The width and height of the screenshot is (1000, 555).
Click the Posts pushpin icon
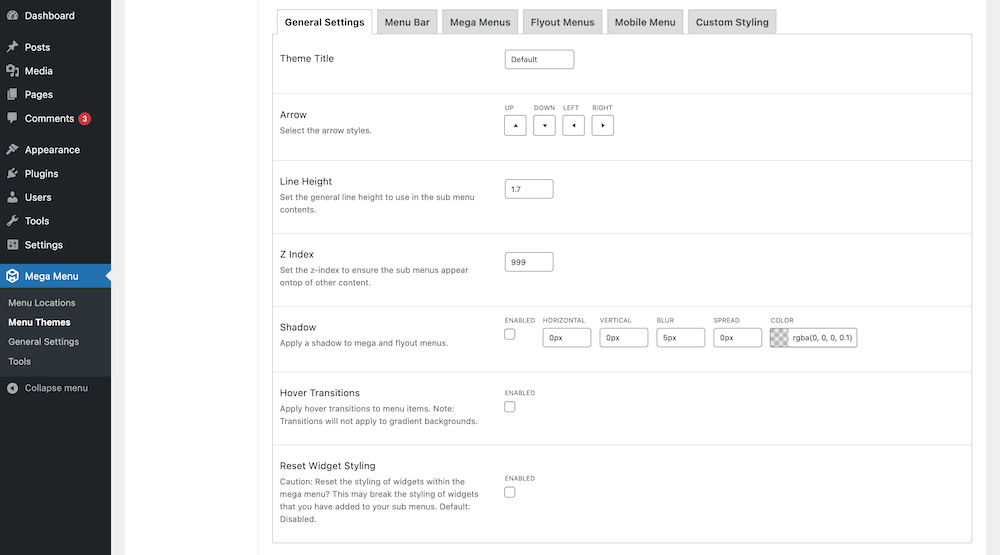pos(12,47)
